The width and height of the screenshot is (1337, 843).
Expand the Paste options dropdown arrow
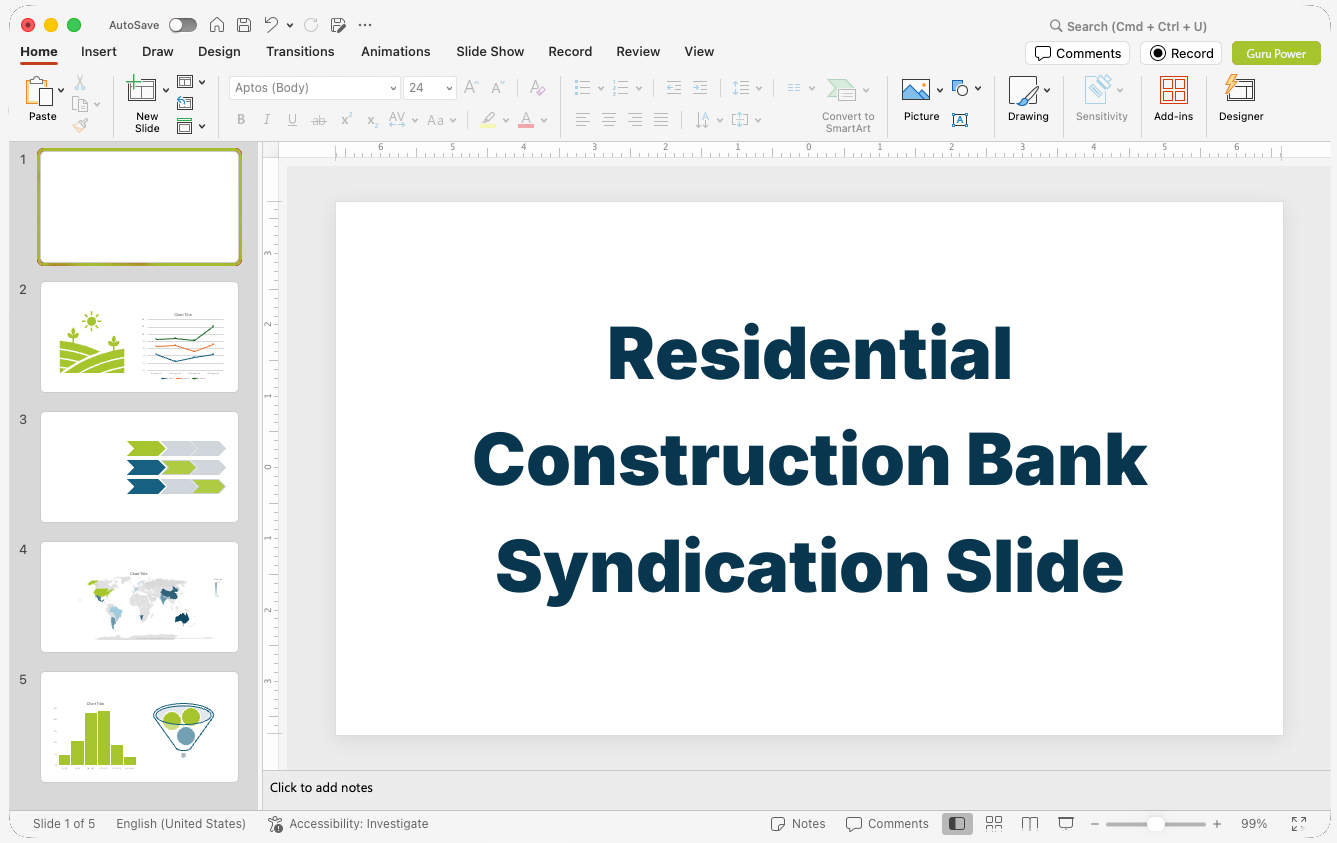coord(61,91)
